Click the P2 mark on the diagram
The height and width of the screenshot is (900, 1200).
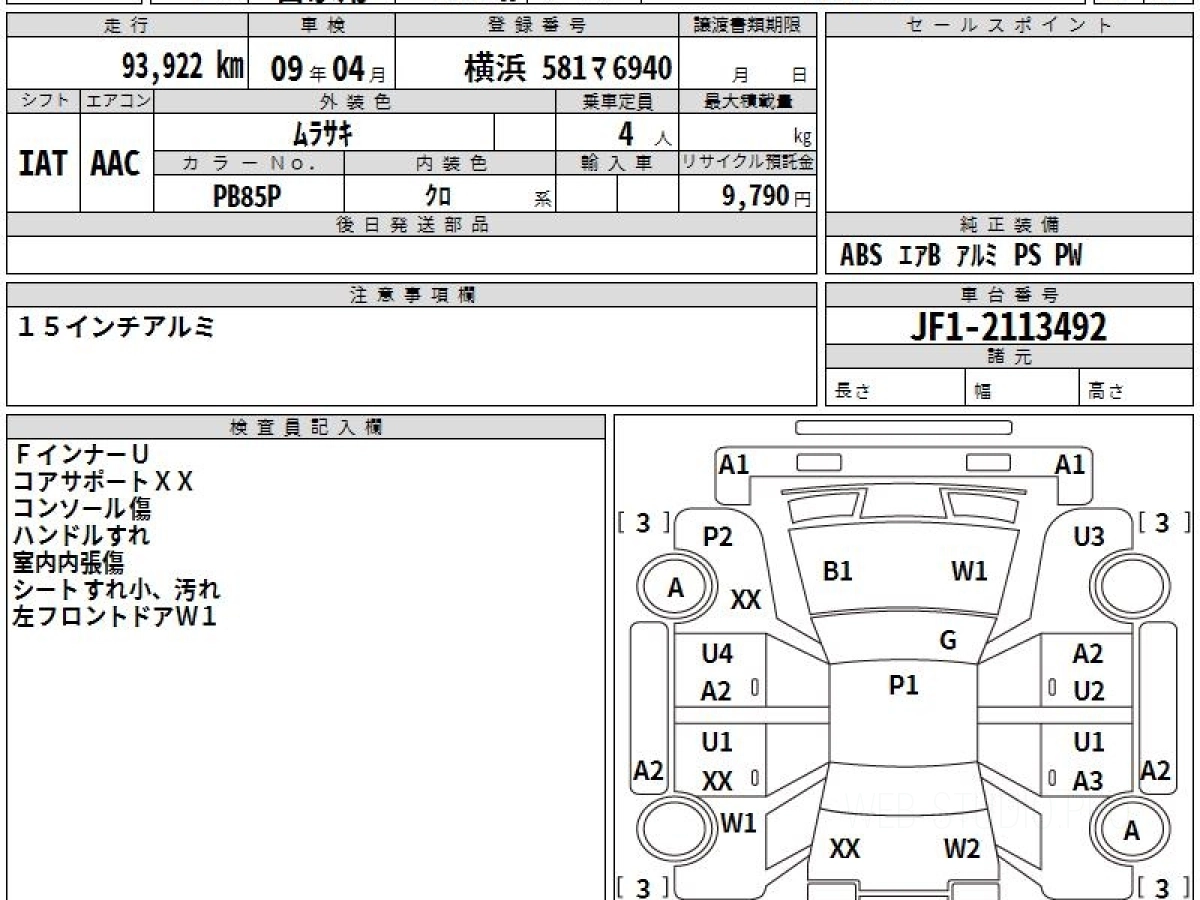[717, 537]
